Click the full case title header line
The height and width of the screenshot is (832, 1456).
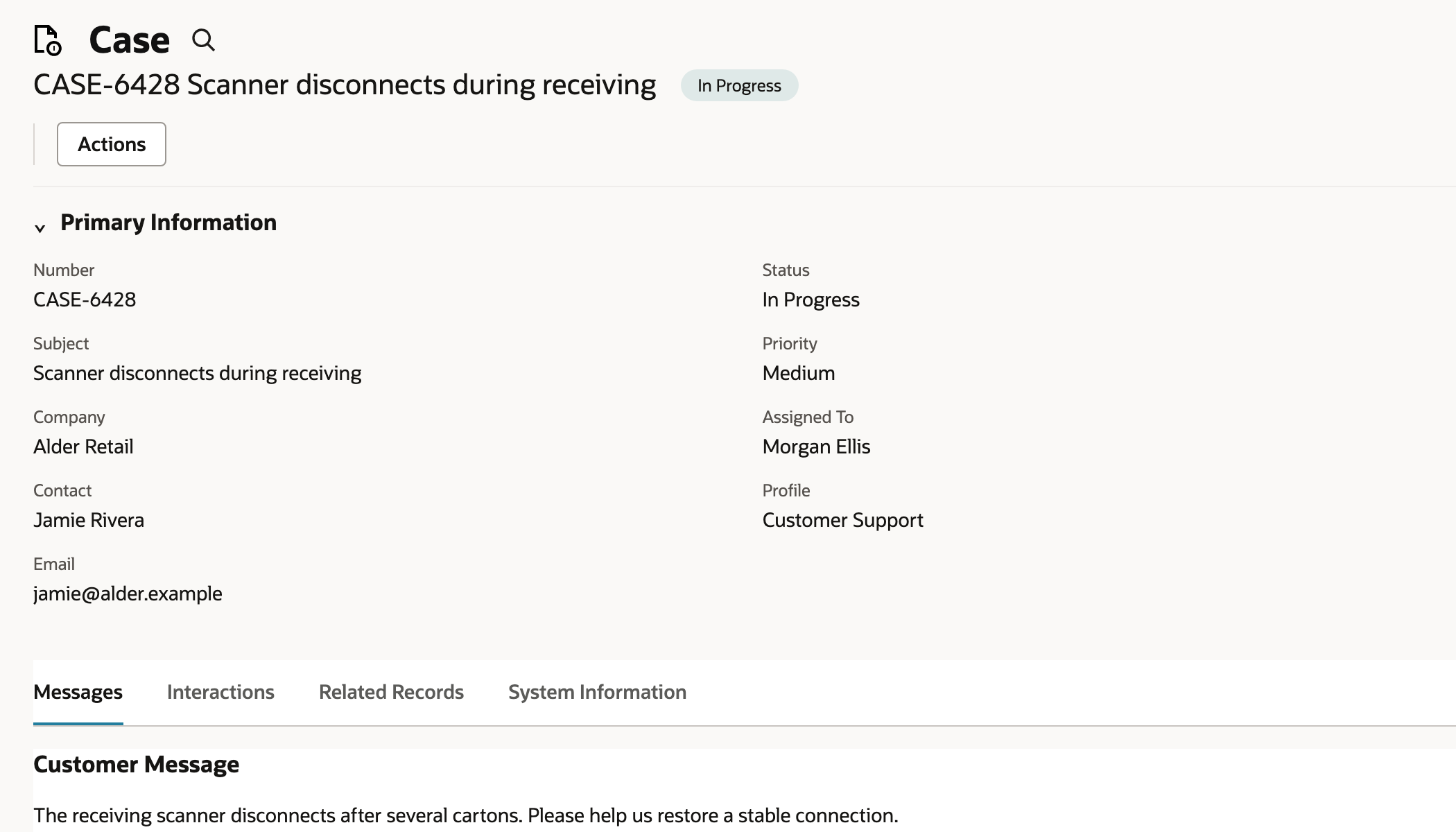click(345, 85)
